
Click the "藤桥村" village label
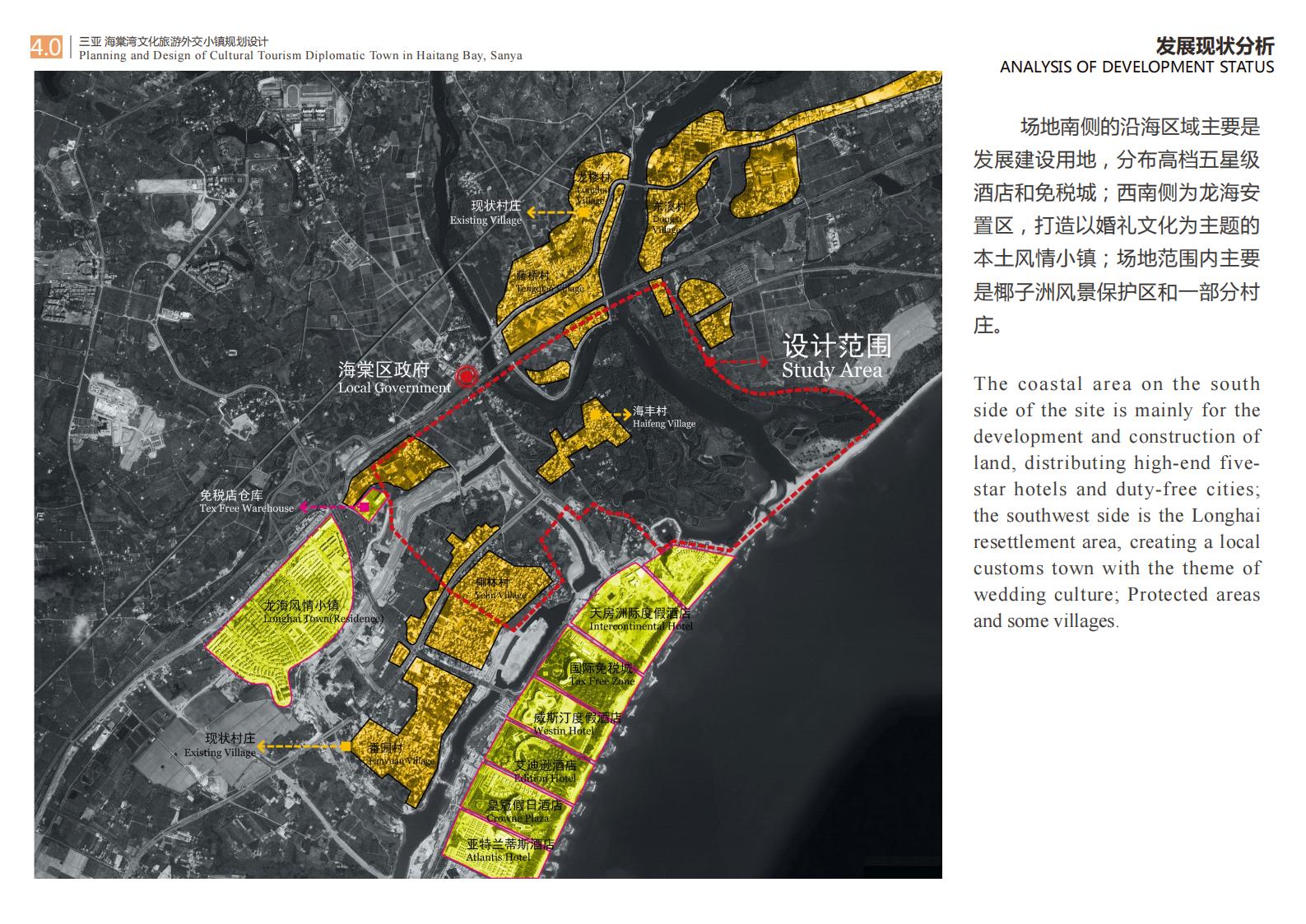(532, 275)
